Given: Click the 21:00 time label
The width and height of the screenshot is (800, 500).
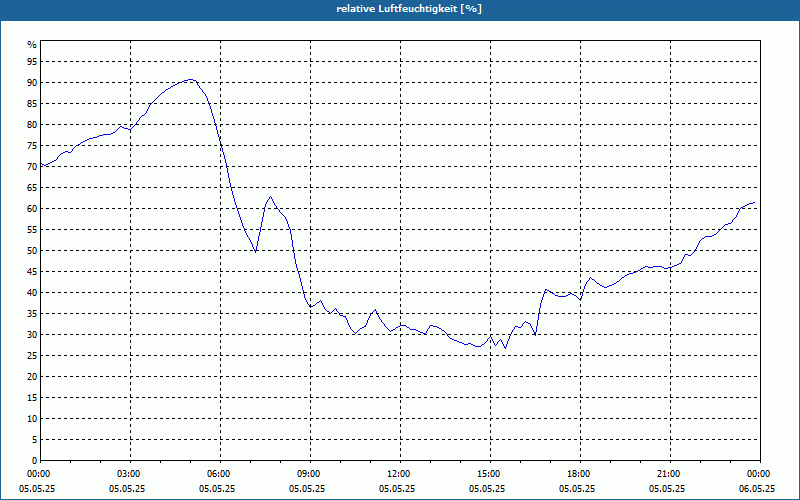Looking at the screenshot, I should click(x=670, y=474).
